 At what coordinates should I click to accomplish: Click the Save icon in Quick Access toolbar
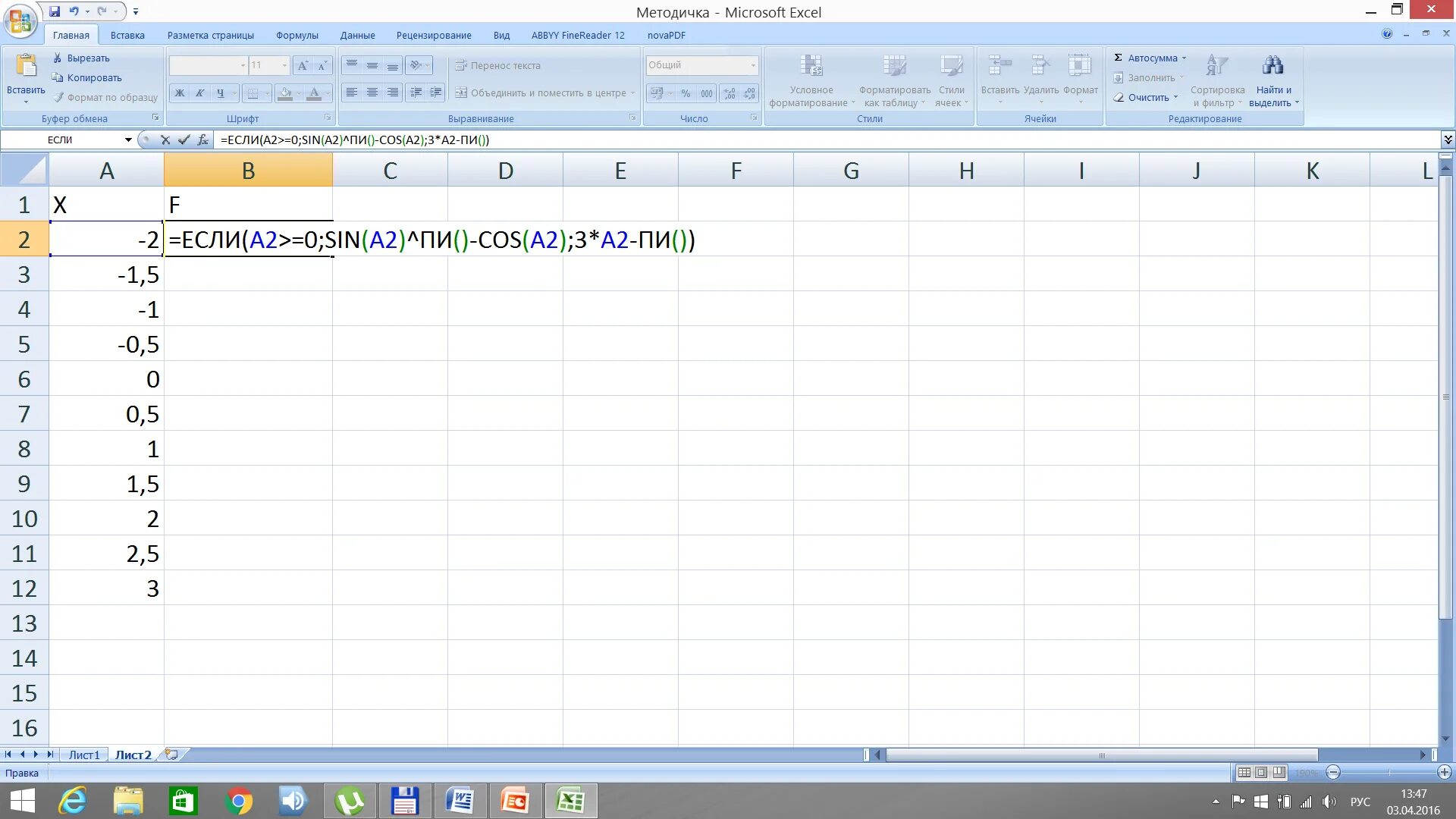point(55,11)
